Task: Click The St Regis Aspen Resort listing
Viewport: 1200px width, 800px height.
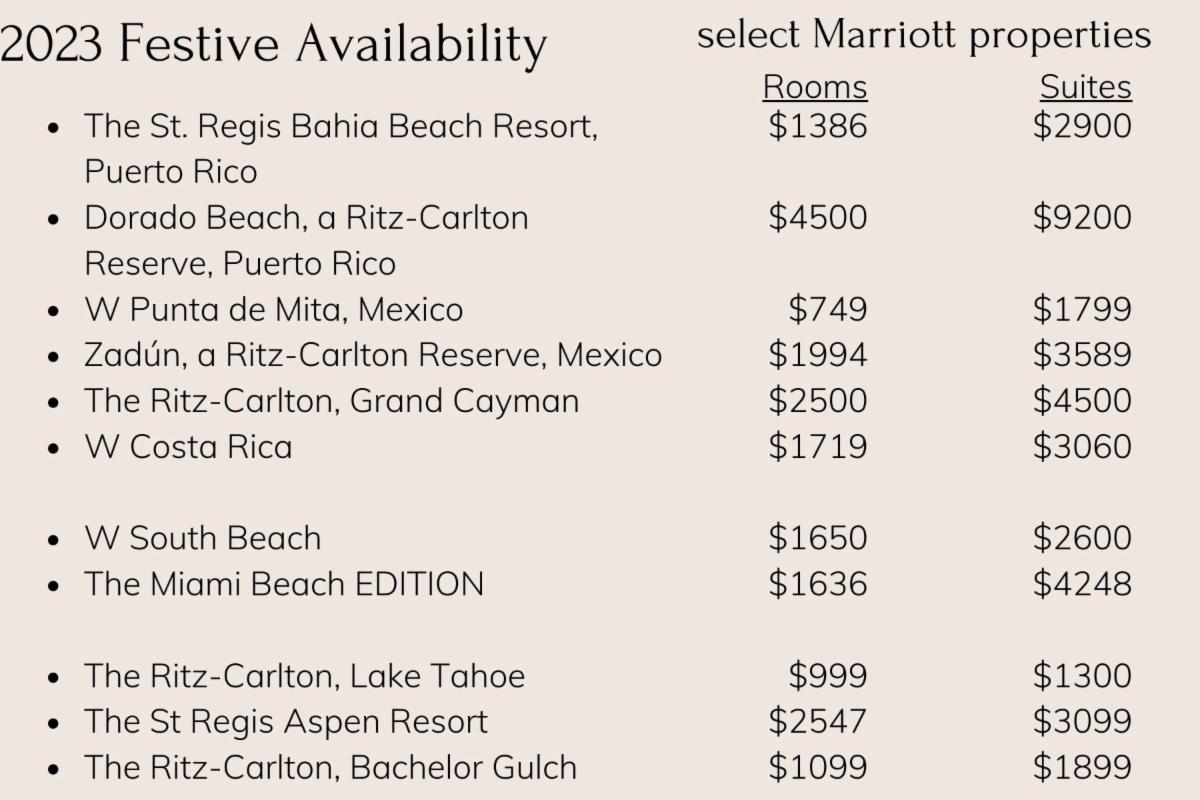Action: point(286,721)
